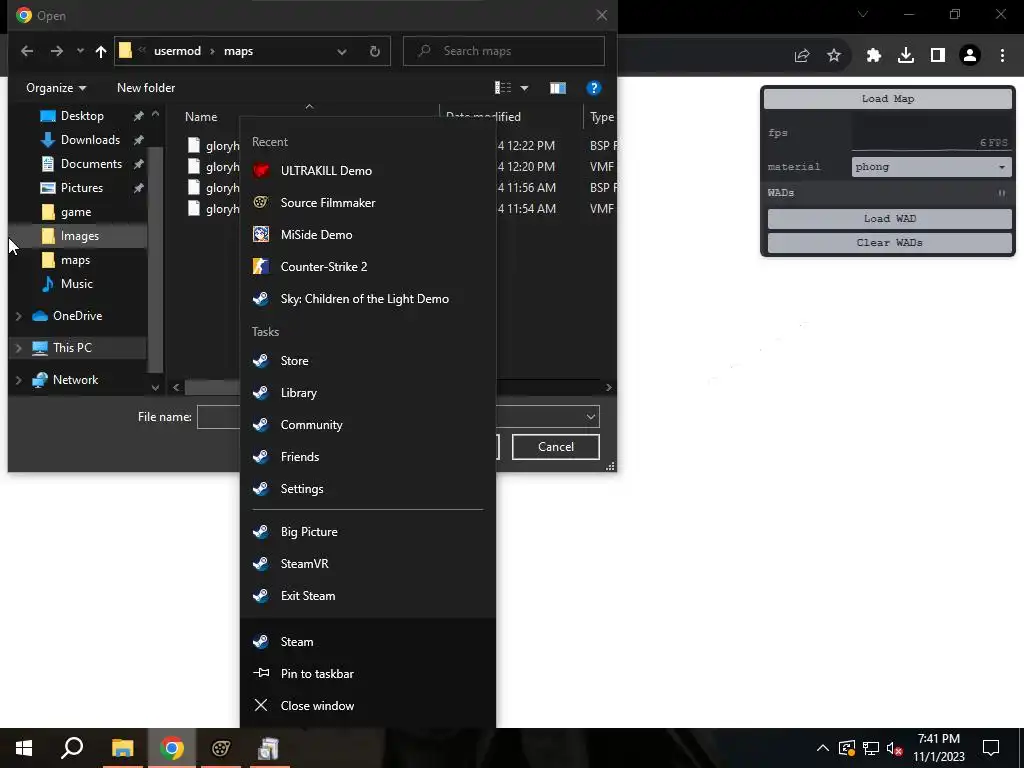The image size is (1024, 768).
Task: Select Pin to taskbar option
Action: point(368,673)
